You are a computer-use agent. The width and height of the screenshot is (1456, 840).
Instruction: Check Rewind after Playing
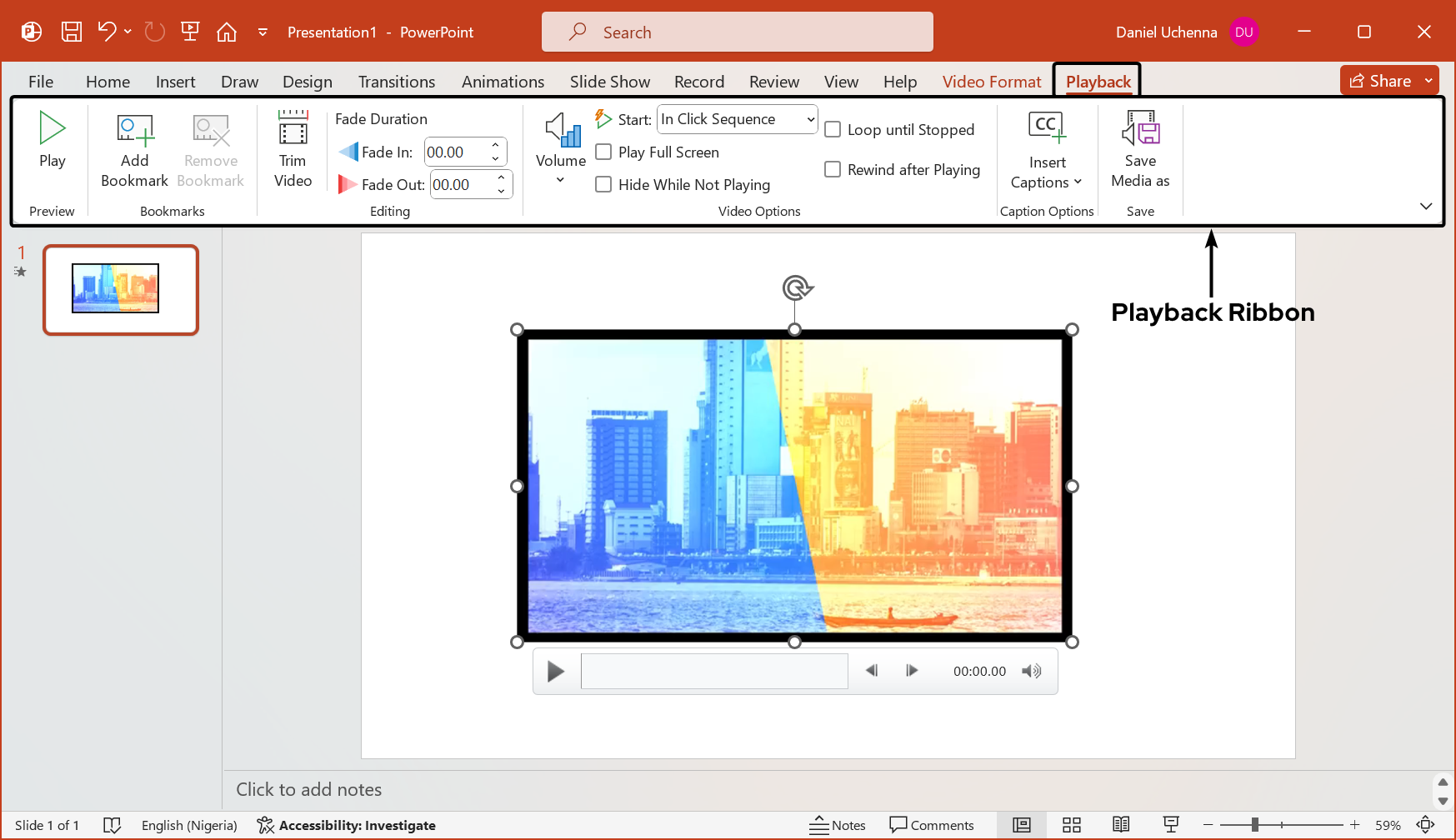click(x=833, y=169)
